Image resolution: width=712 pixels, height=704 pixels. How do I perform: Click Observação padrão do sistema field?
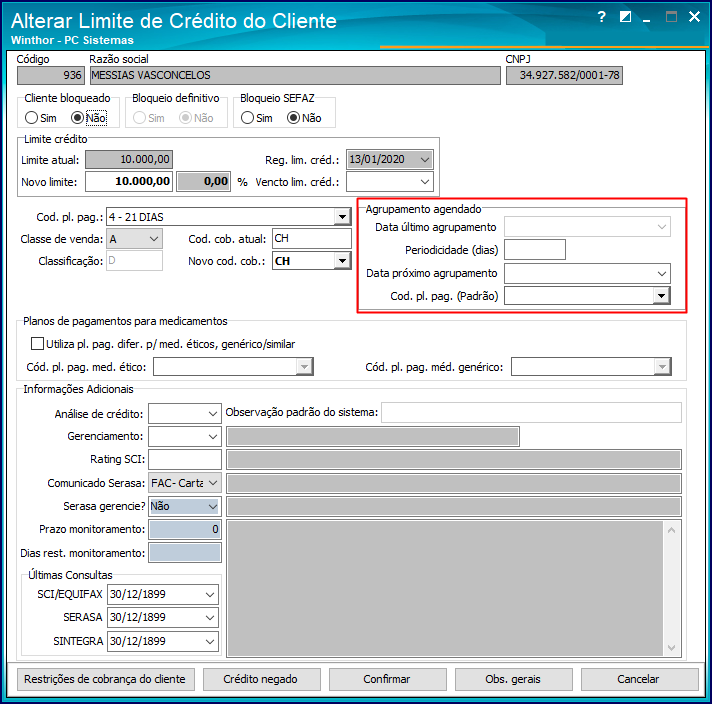531,412
